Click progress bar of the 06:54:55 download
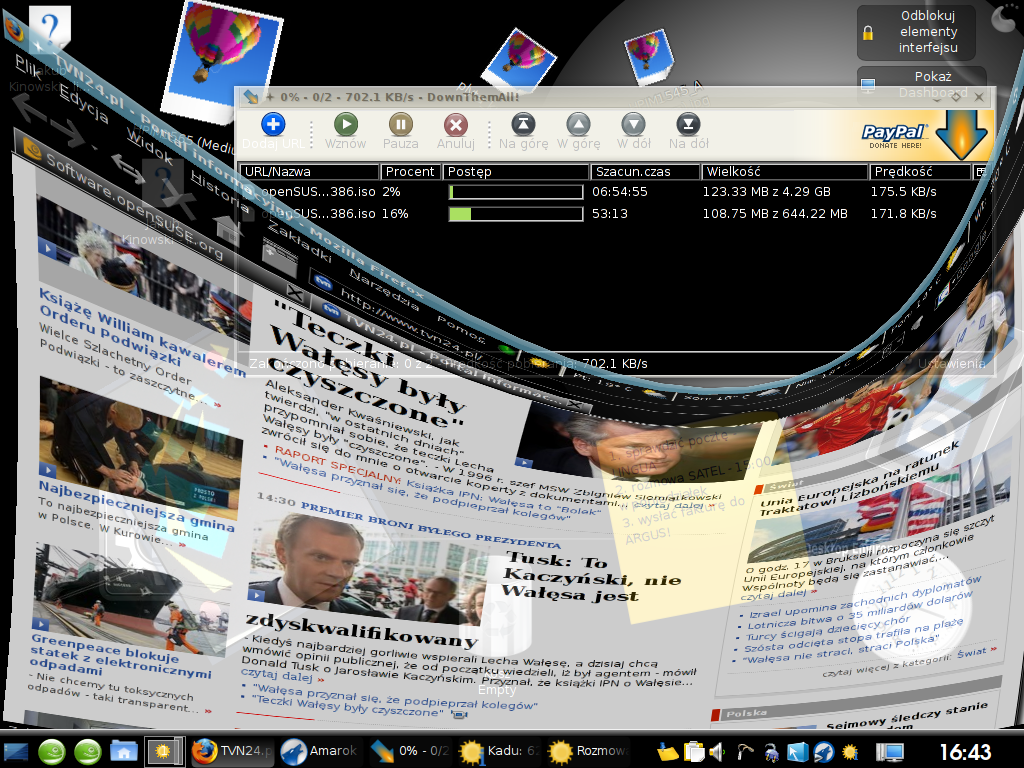 tap(516, 192)
